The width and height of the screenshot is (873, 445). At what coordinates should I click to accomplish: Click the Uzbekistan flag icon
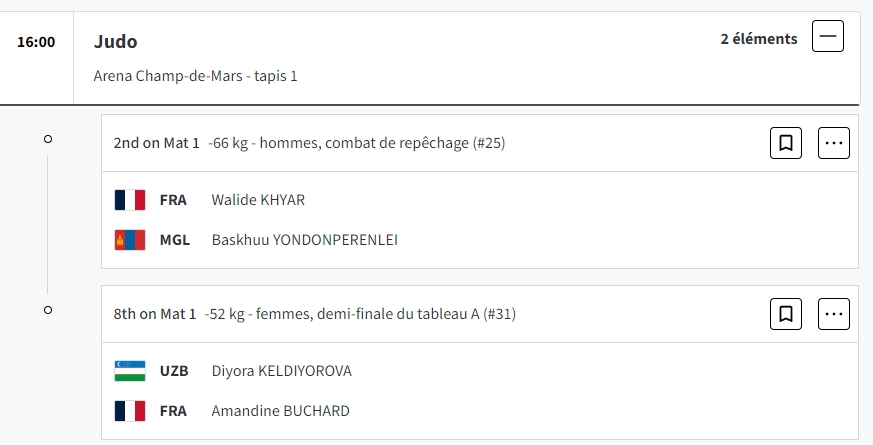[130, 371]
